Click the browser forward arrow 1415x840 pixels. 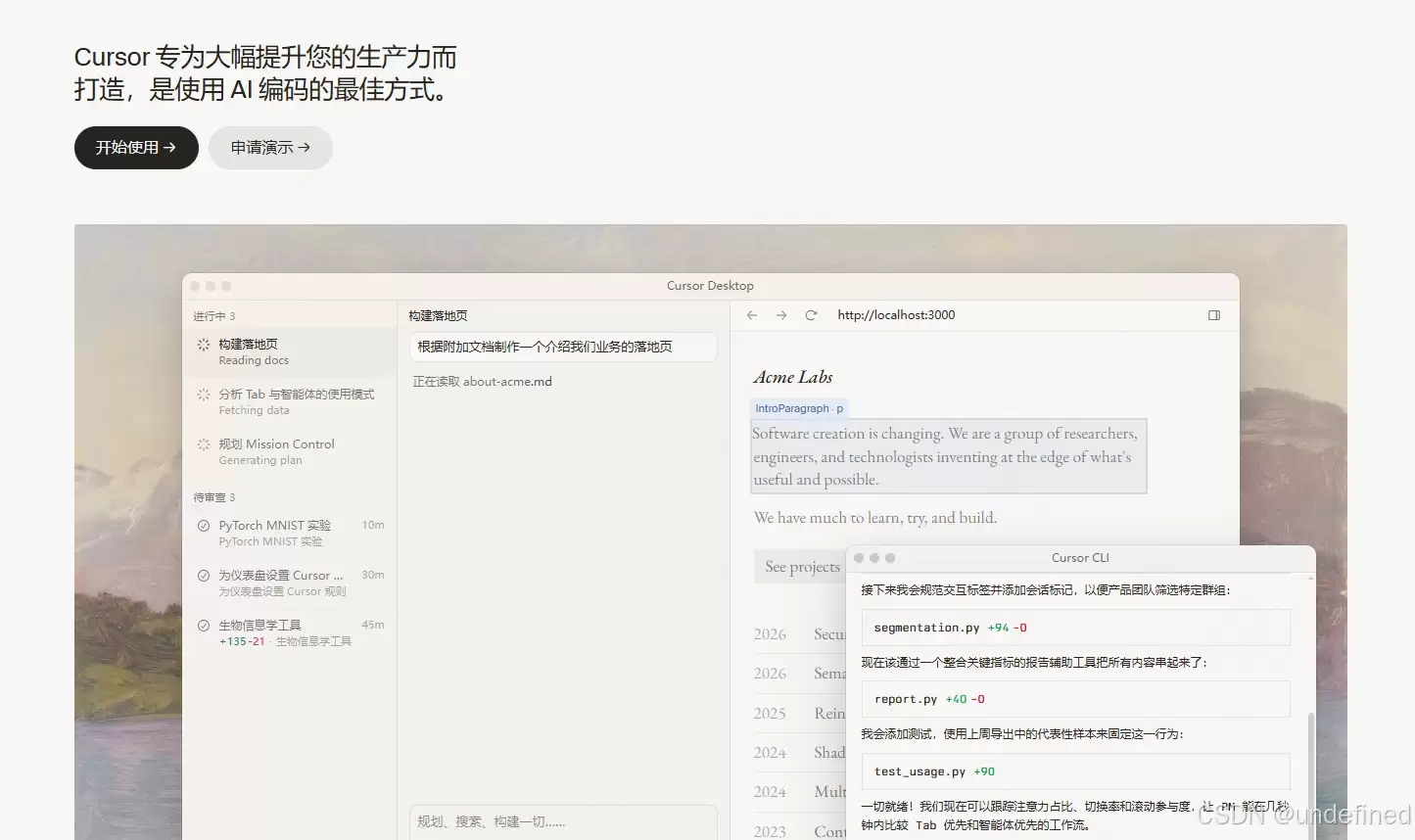coord(781,315)
